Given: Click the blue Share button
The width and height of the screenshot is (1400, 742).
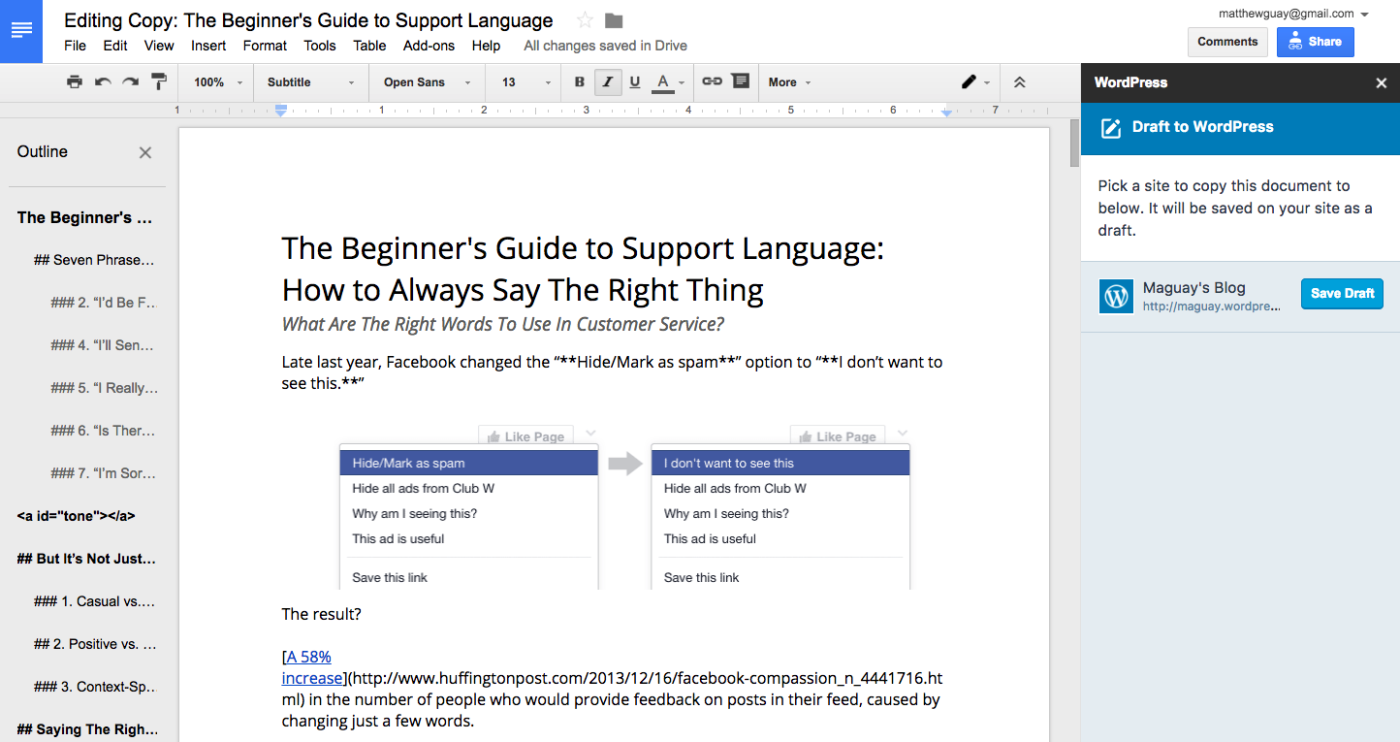Looking at the screenshot, I should pyautogui.click(x=1315, y=42).
